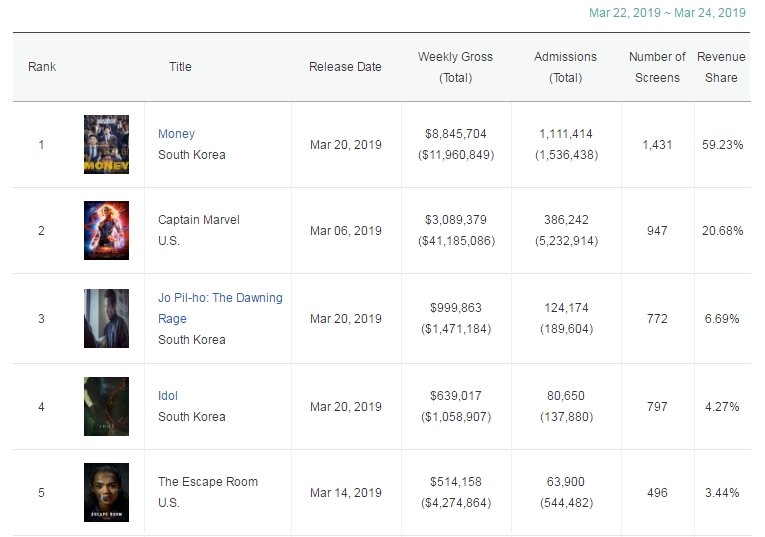
Task: Select The Escape Room title text
Action: (x=208, y=482)
